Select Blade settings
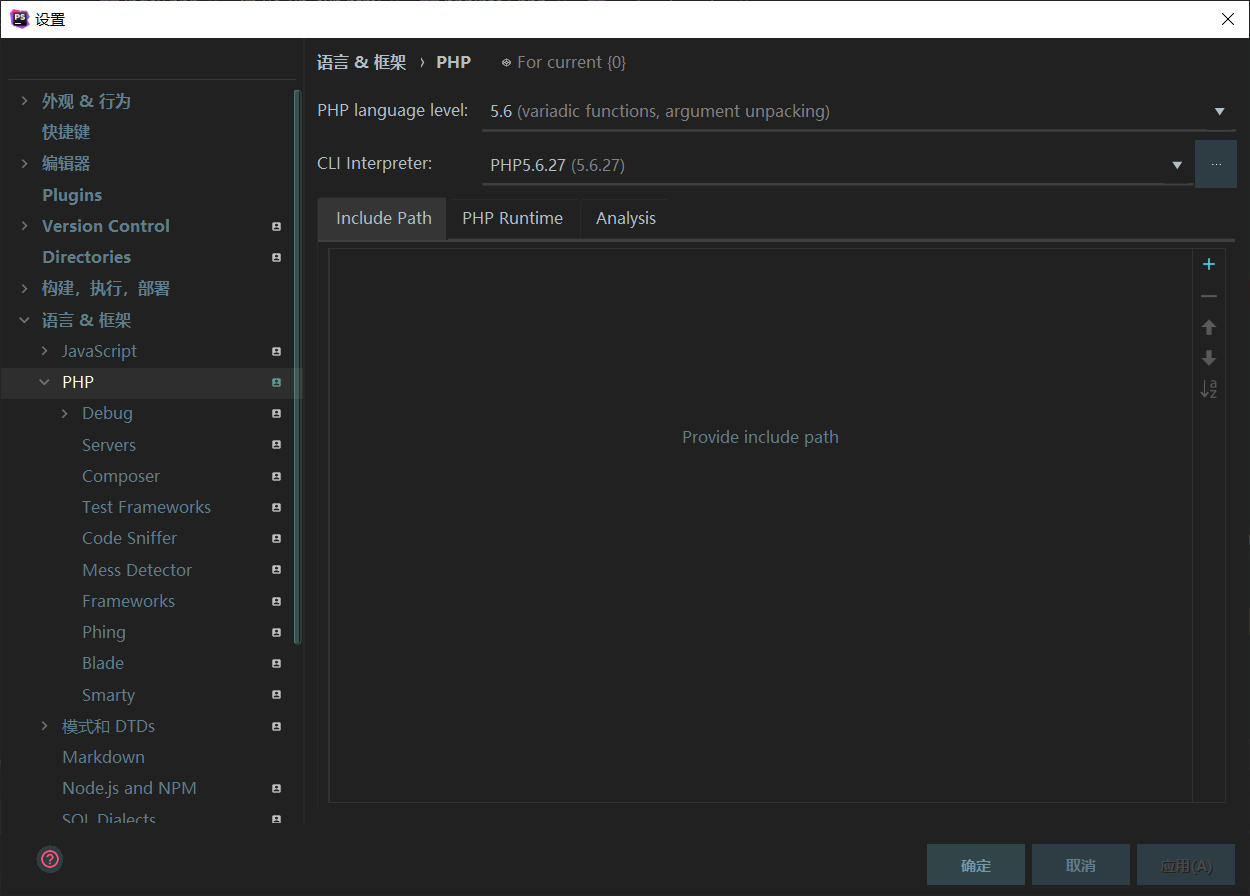Viewport: 1250px width, 896px height. click(x=103, y=663)
